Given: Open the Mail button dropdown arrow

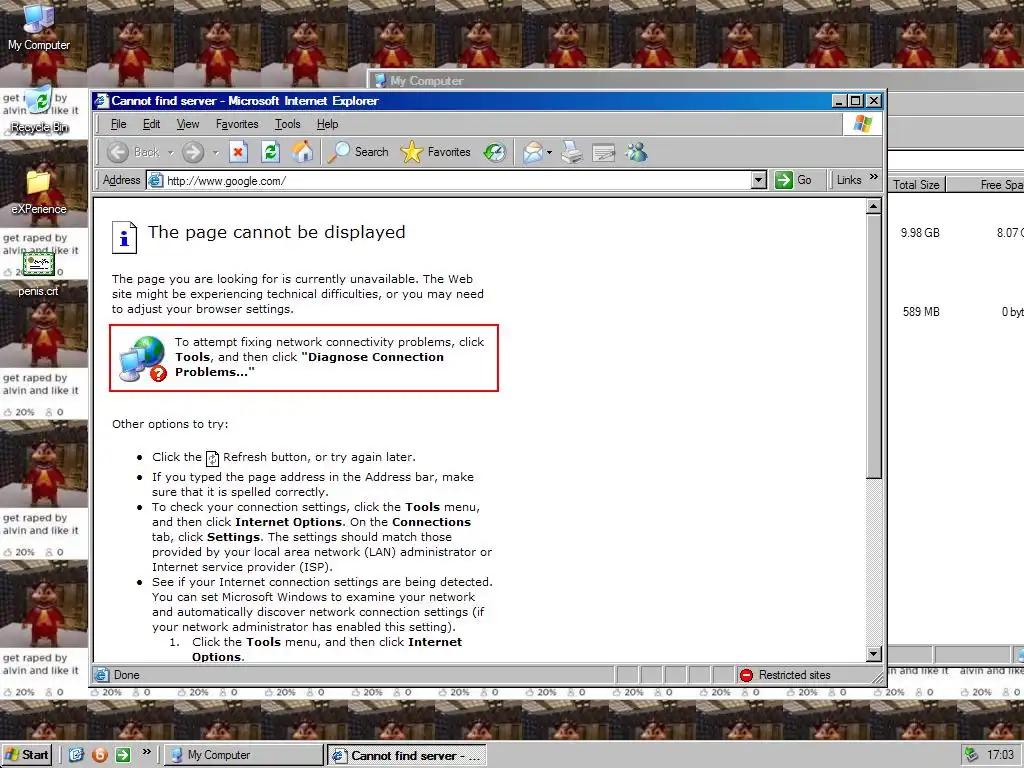Looking at the screenshot, I should pos(549,153).
